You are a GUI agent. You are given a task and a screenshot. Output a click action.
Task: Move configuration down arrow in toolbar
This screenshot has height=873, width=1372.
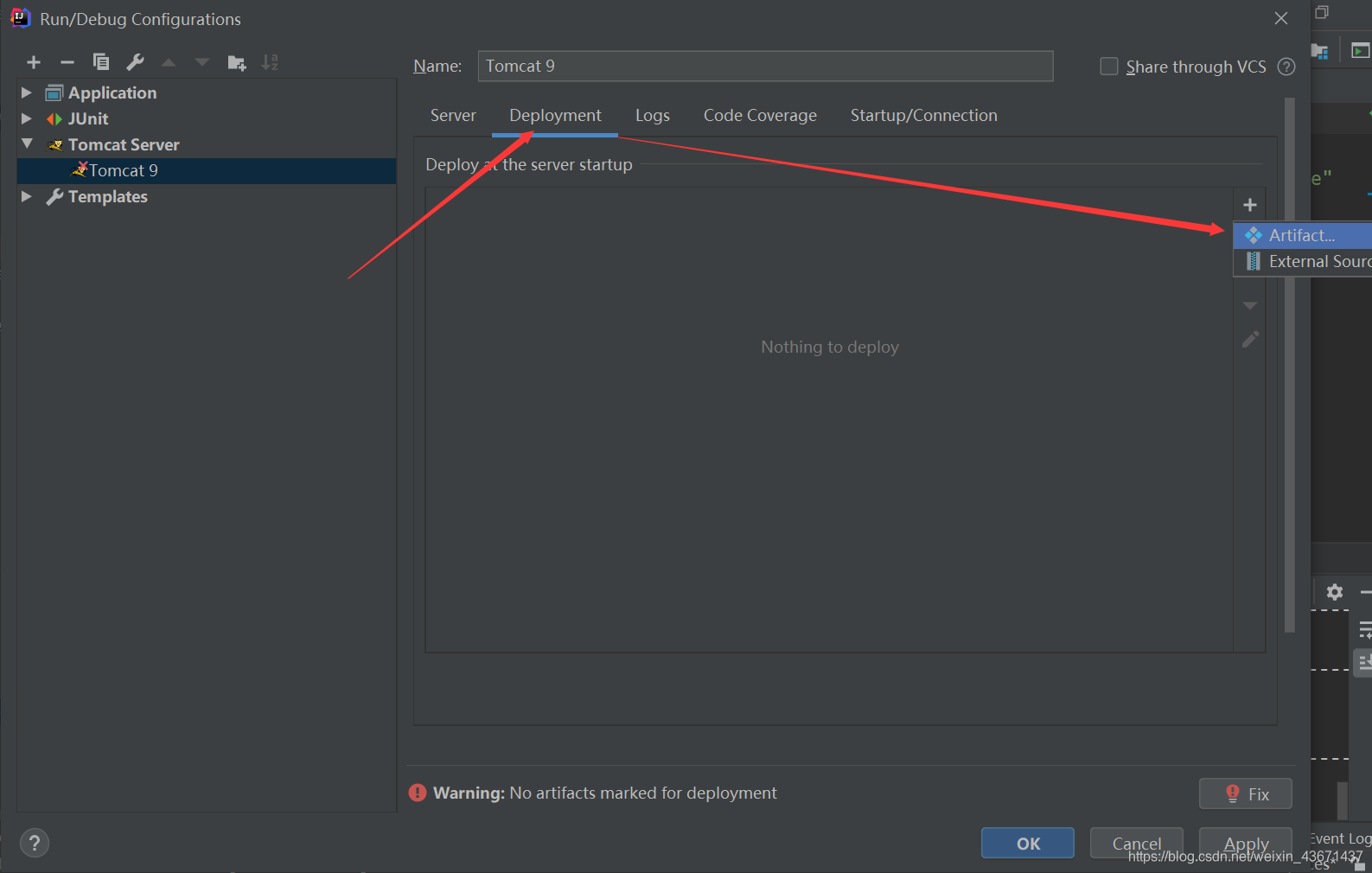[x=202, y=62]
